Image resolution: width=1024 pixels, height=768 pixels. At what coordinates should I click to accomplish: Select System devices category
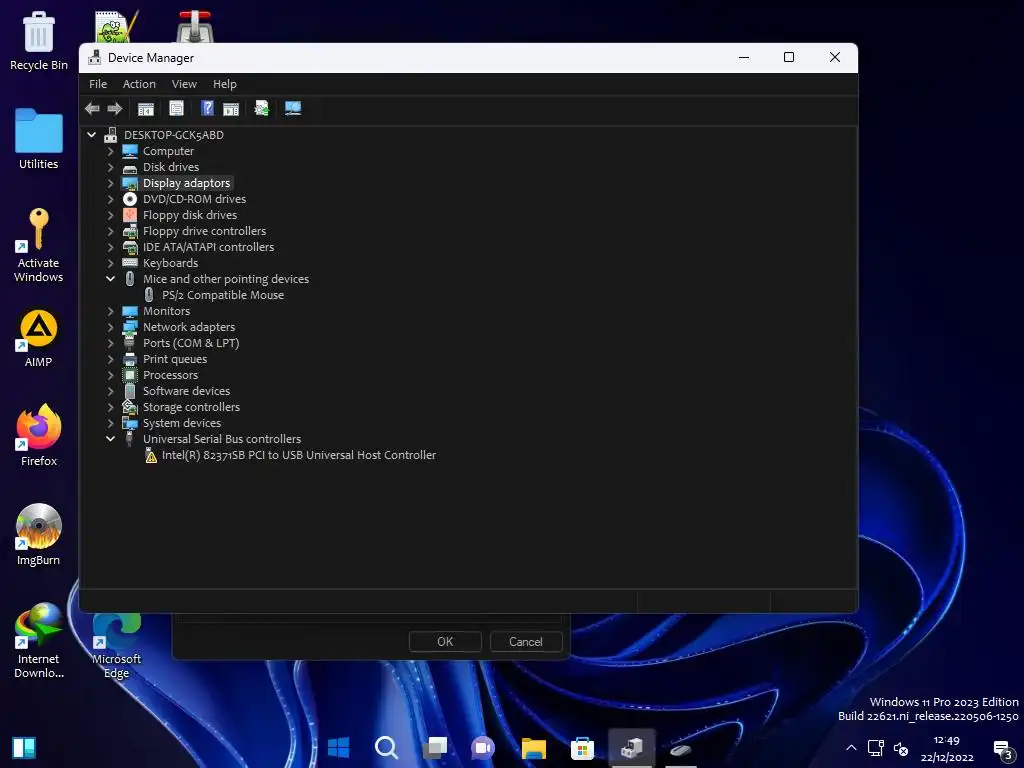182,423
